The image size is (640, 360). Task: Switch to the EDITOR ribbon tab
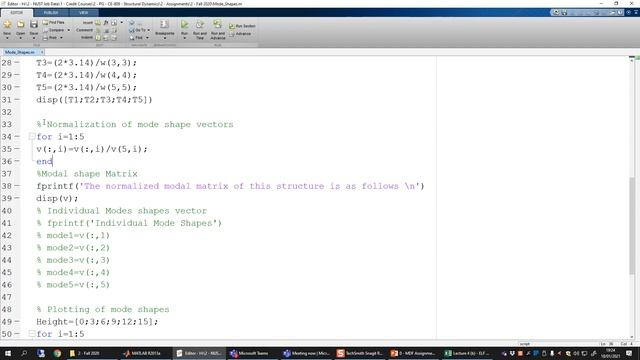17,13
